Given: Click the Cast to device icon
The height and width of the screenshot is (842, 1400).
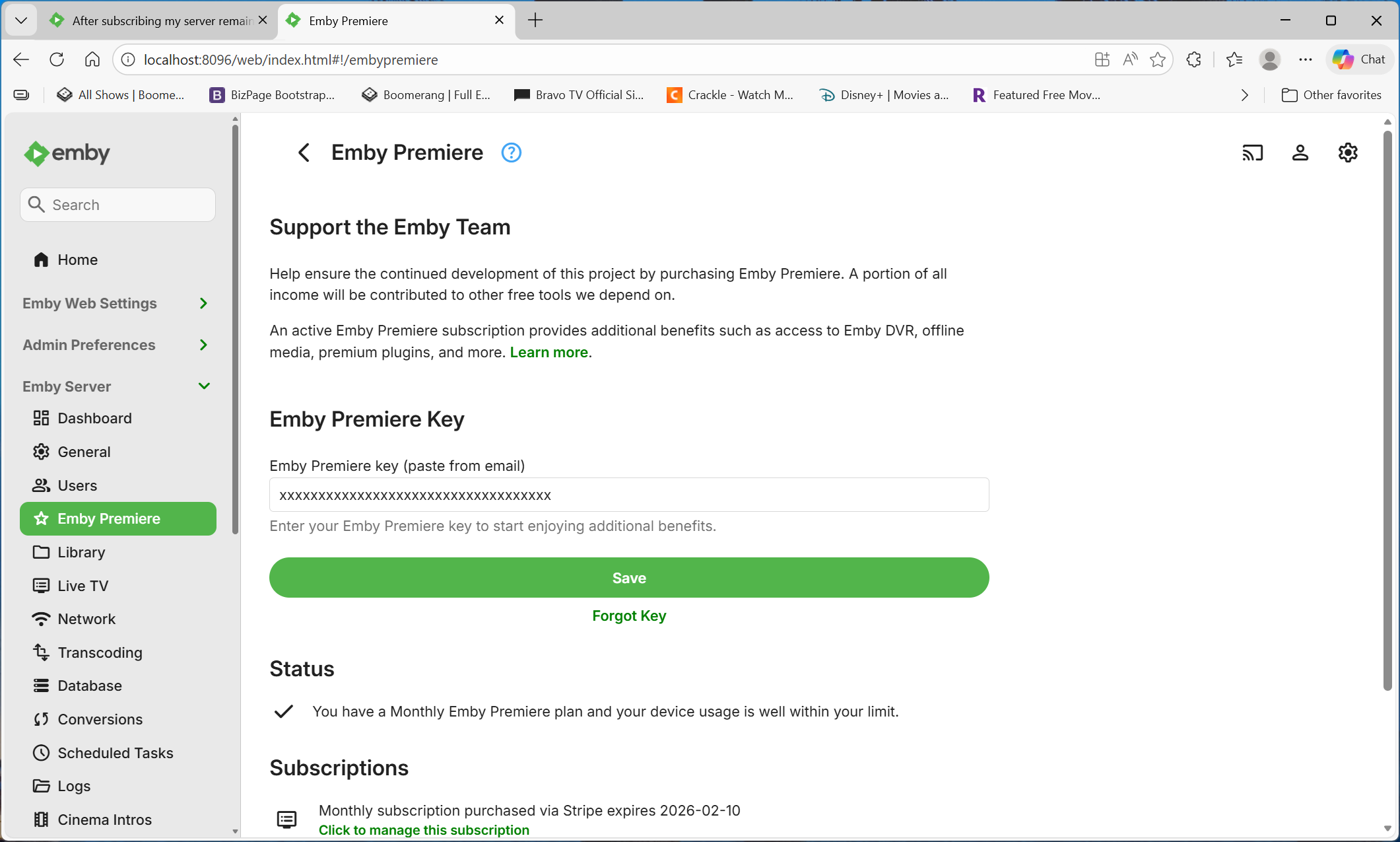Looking at the screenshot, I should coord(1252,153).
